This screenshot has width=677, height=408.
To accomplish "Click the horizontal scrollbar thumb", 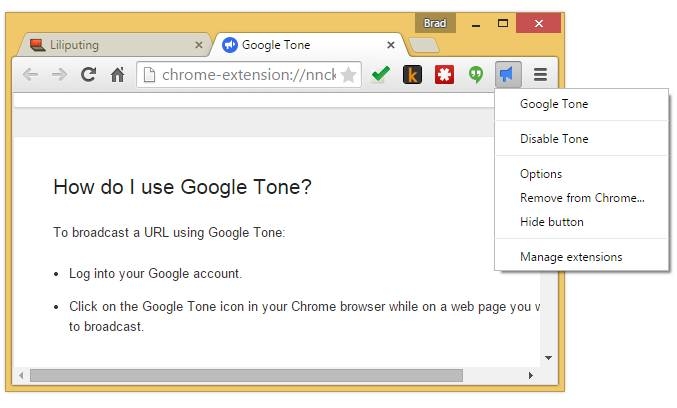I will coord(246,376).
